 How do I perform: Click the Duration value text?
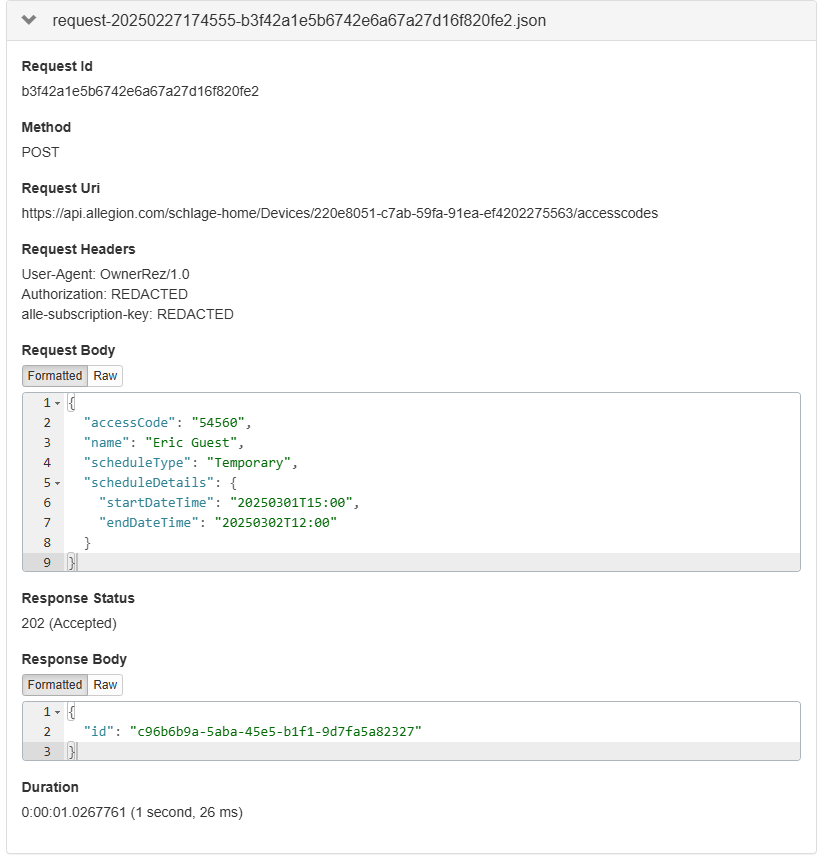132,812
